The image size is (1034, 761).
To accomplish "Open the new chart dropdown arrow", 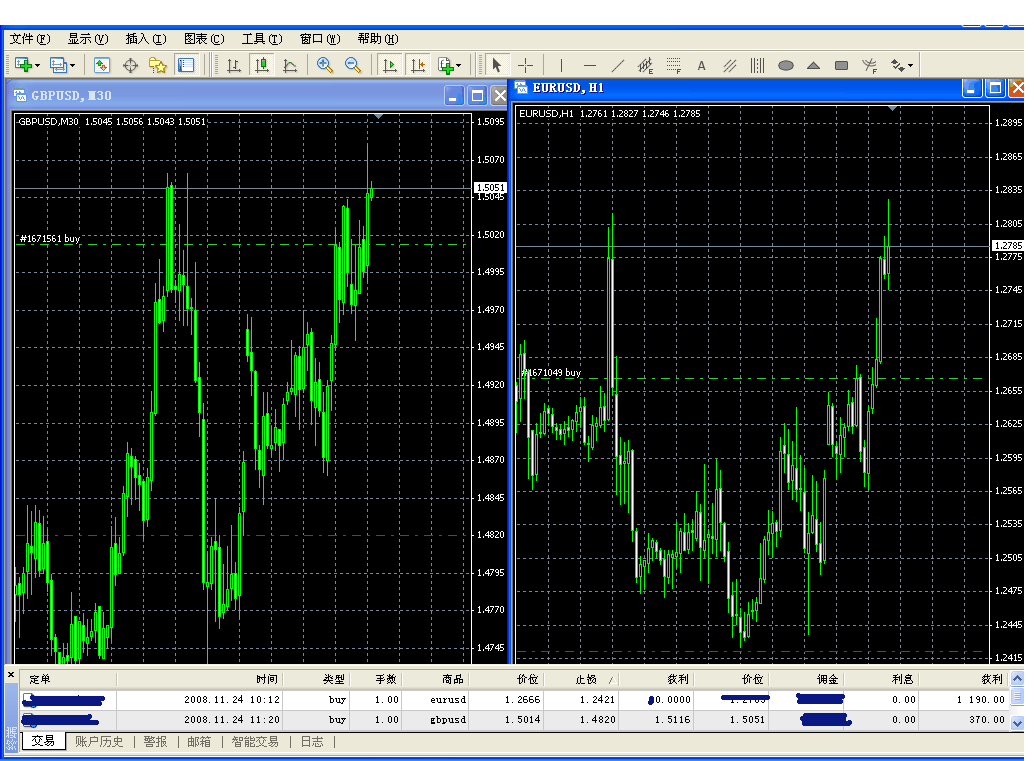I will [38, 66].
